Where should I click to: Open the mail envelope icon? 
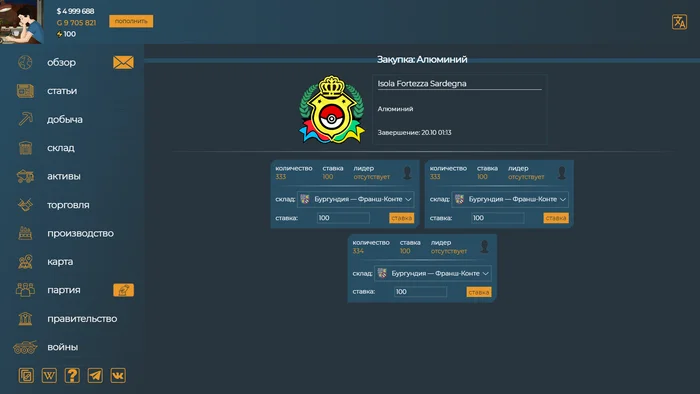click(123, 62)
